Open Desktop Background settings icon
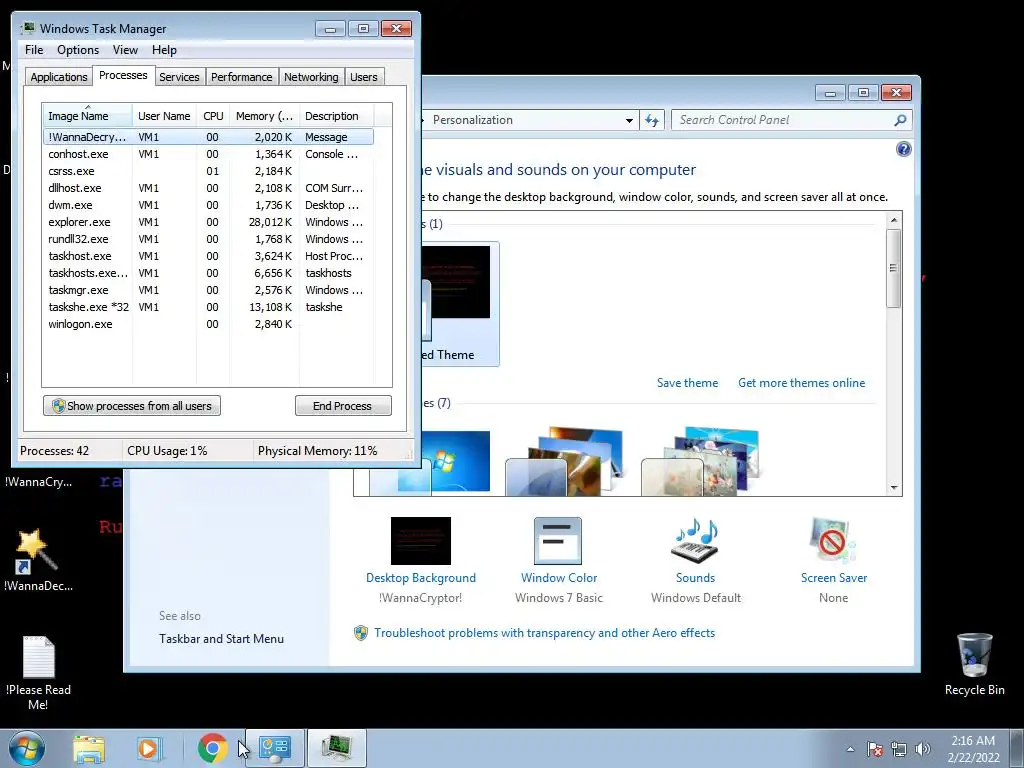This screenshot has width=1024, height=768. 421,541
